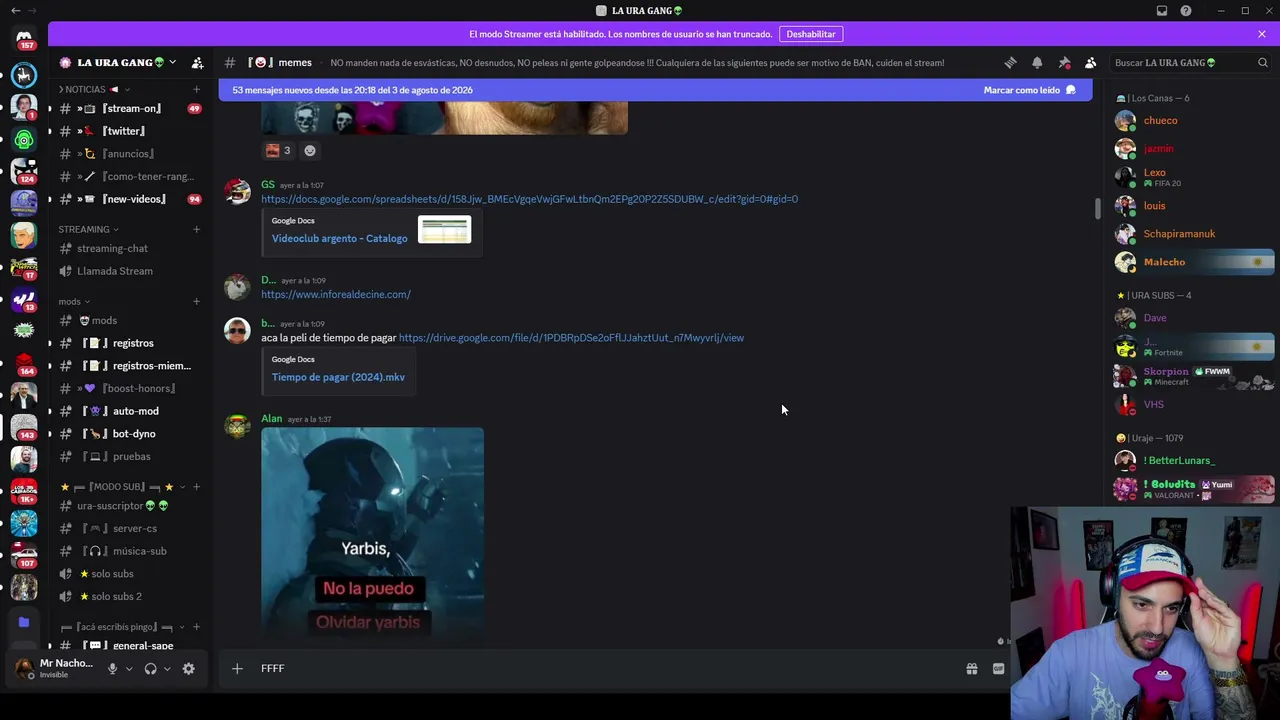Open the green headphones server icon
The width and height of the screenshot is (1280, 720).
pyautogui.click(x=24, y=139)
